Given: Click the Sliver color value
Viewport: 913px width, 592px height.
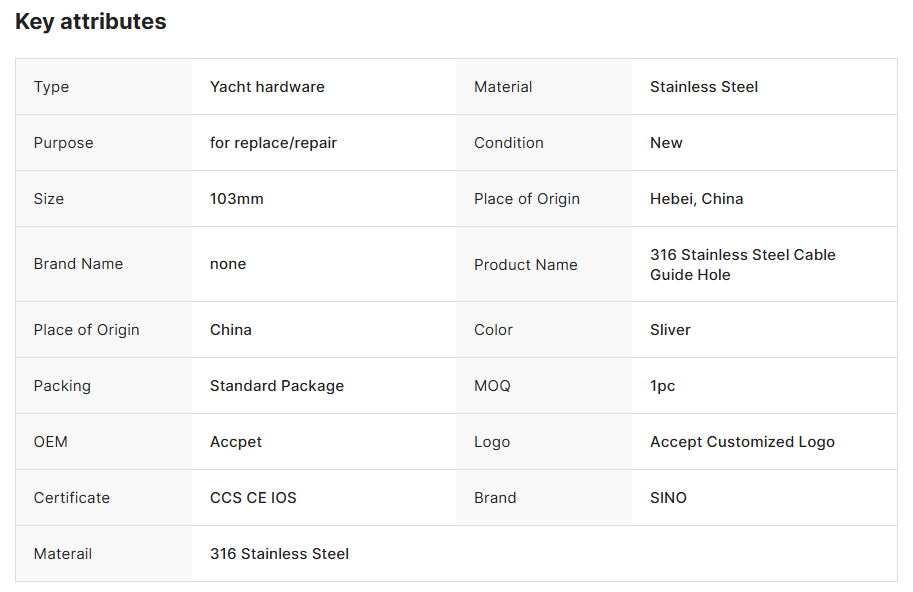Looking at the screenshot, I should (670, 330).
